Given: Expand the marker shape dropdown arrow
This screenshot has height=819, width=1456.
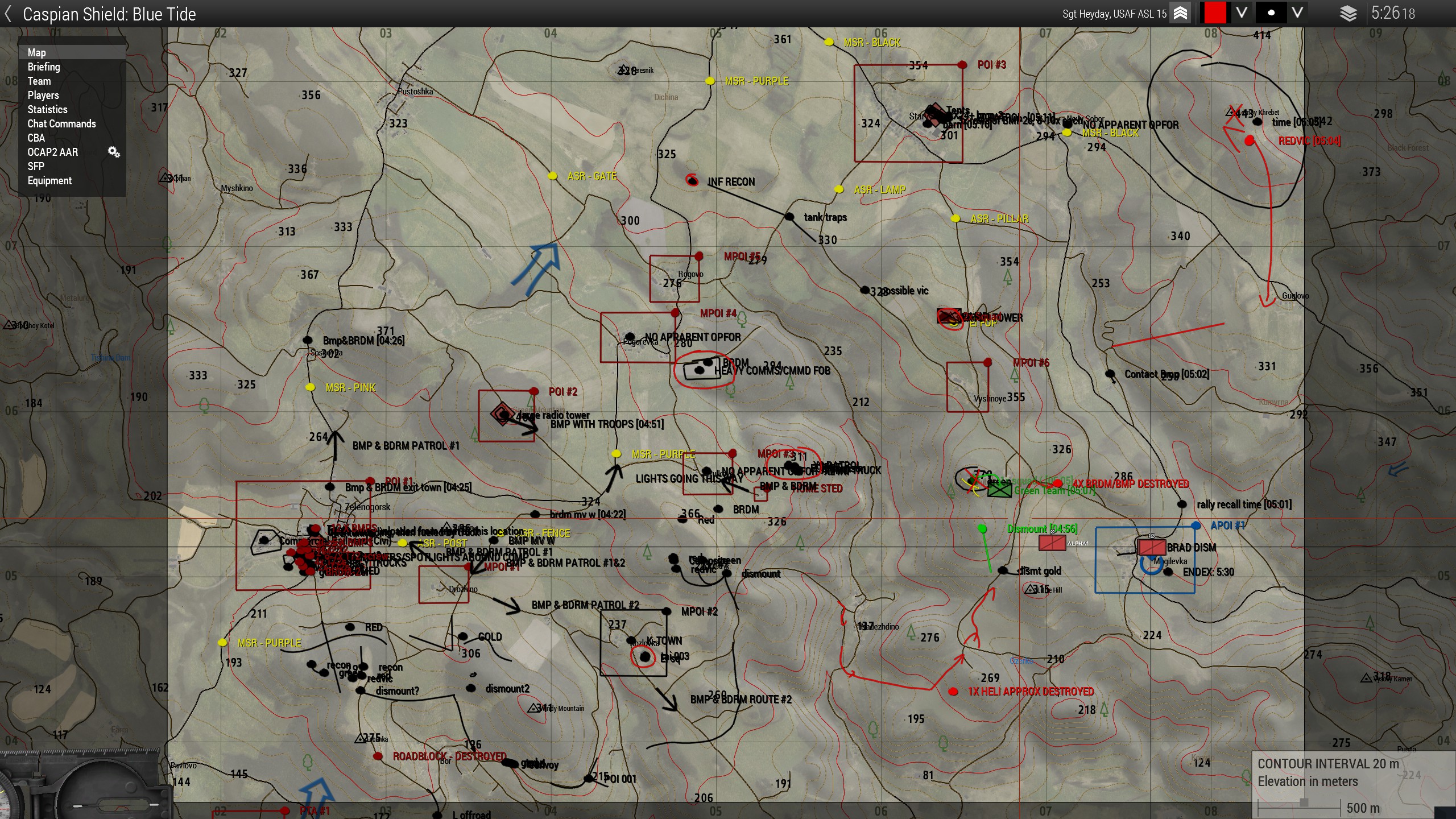Looking at the screenshot, I should pyautogui.click(x=1297, y=13).
